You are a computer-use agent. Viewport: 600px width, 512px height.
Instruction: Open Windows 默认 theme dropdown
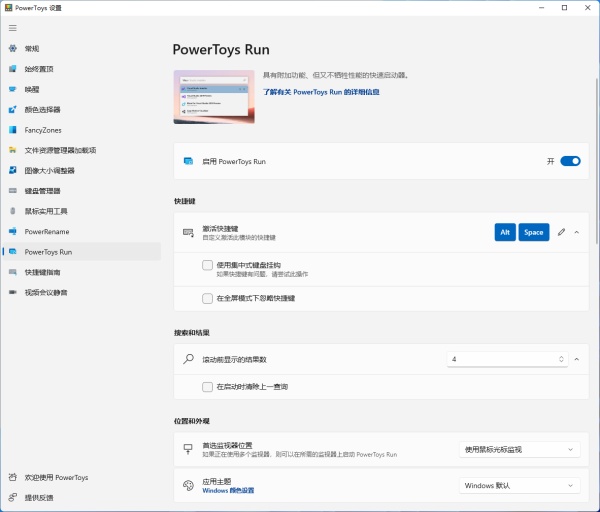click(x=520, y=485)
